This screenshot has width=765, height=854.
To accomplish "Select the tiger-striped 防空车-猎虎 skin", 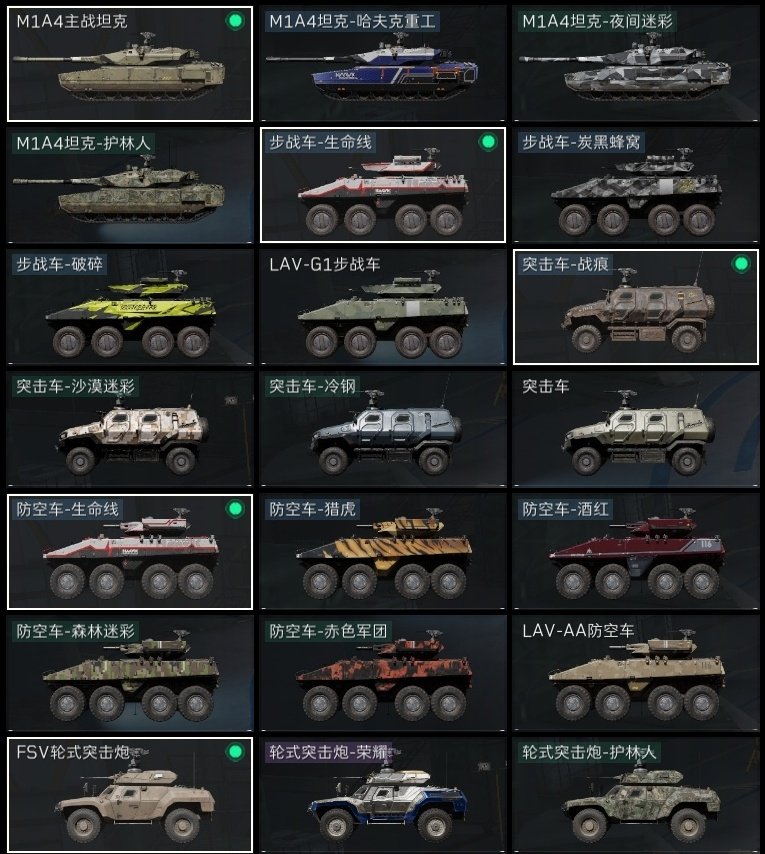I will [383, 552].
